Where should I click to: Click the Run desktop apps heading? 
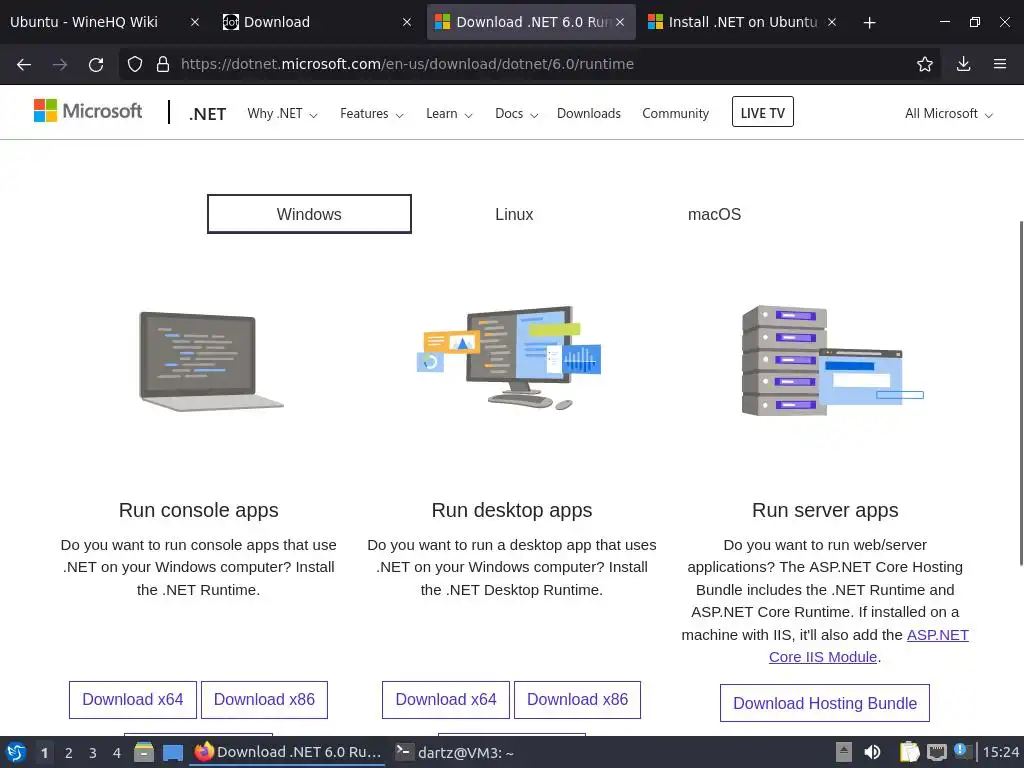coord(512,510)
